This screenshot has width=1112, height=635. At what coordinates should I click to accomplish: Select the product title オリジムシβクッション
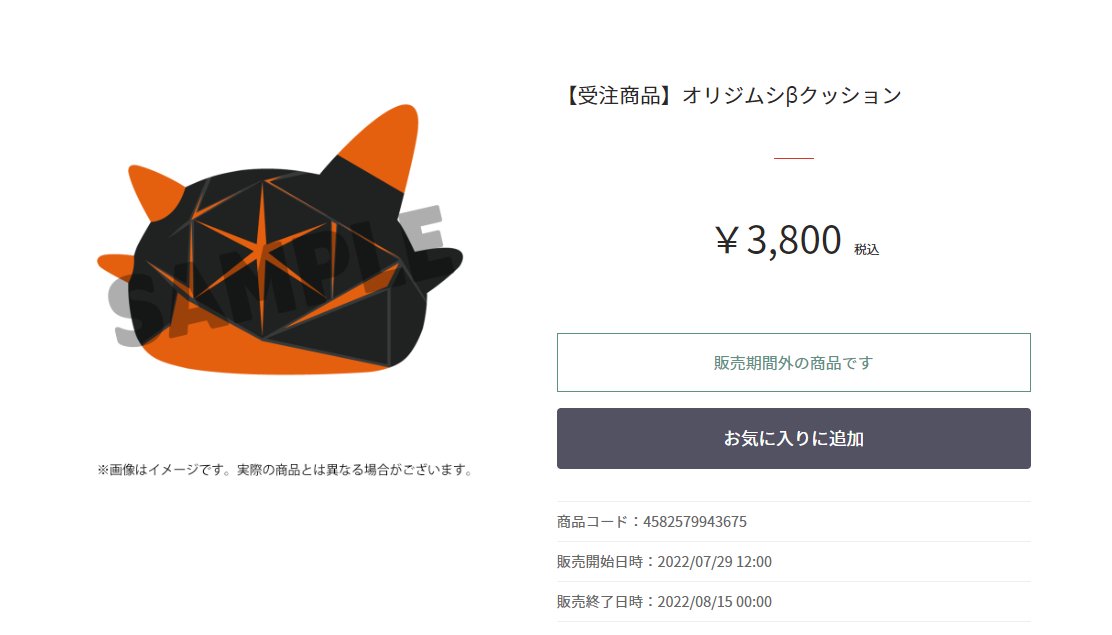click(791, 95)
